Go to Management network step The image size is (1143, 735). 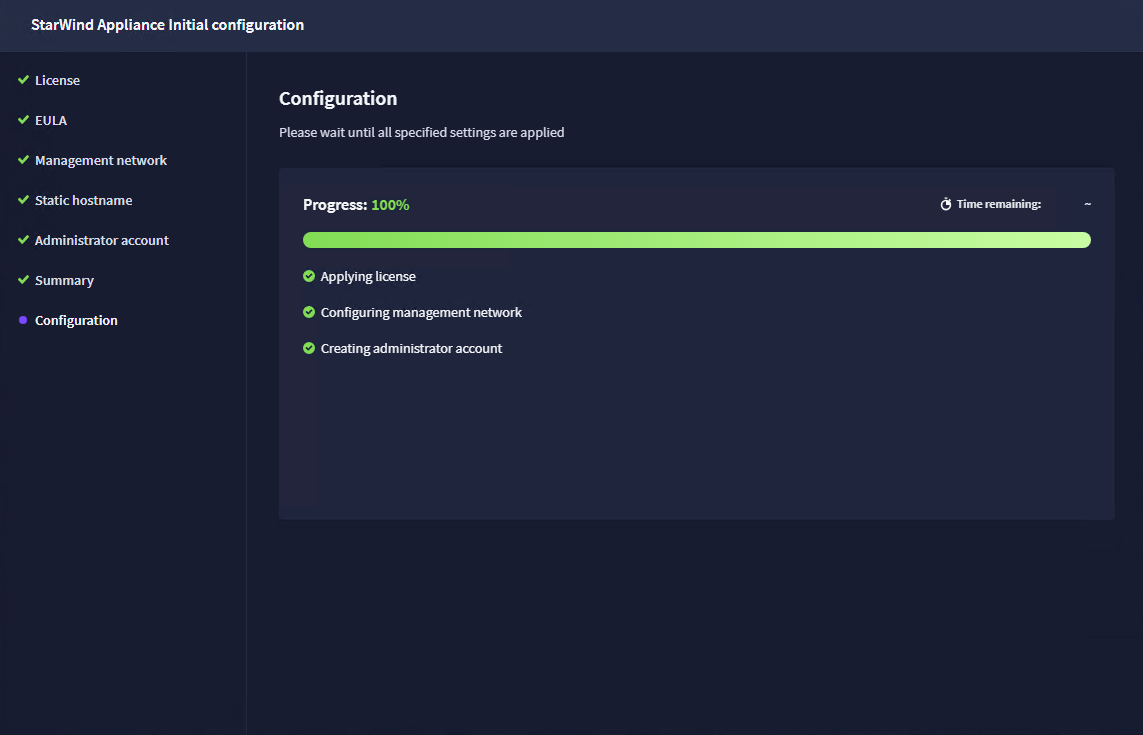click(x=101, y=160)
